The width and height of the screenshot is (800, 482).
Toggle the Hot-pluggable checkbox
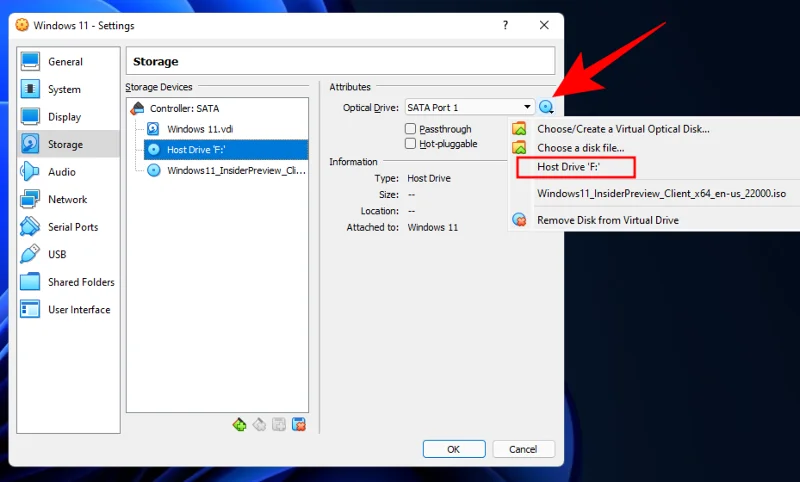411,143
